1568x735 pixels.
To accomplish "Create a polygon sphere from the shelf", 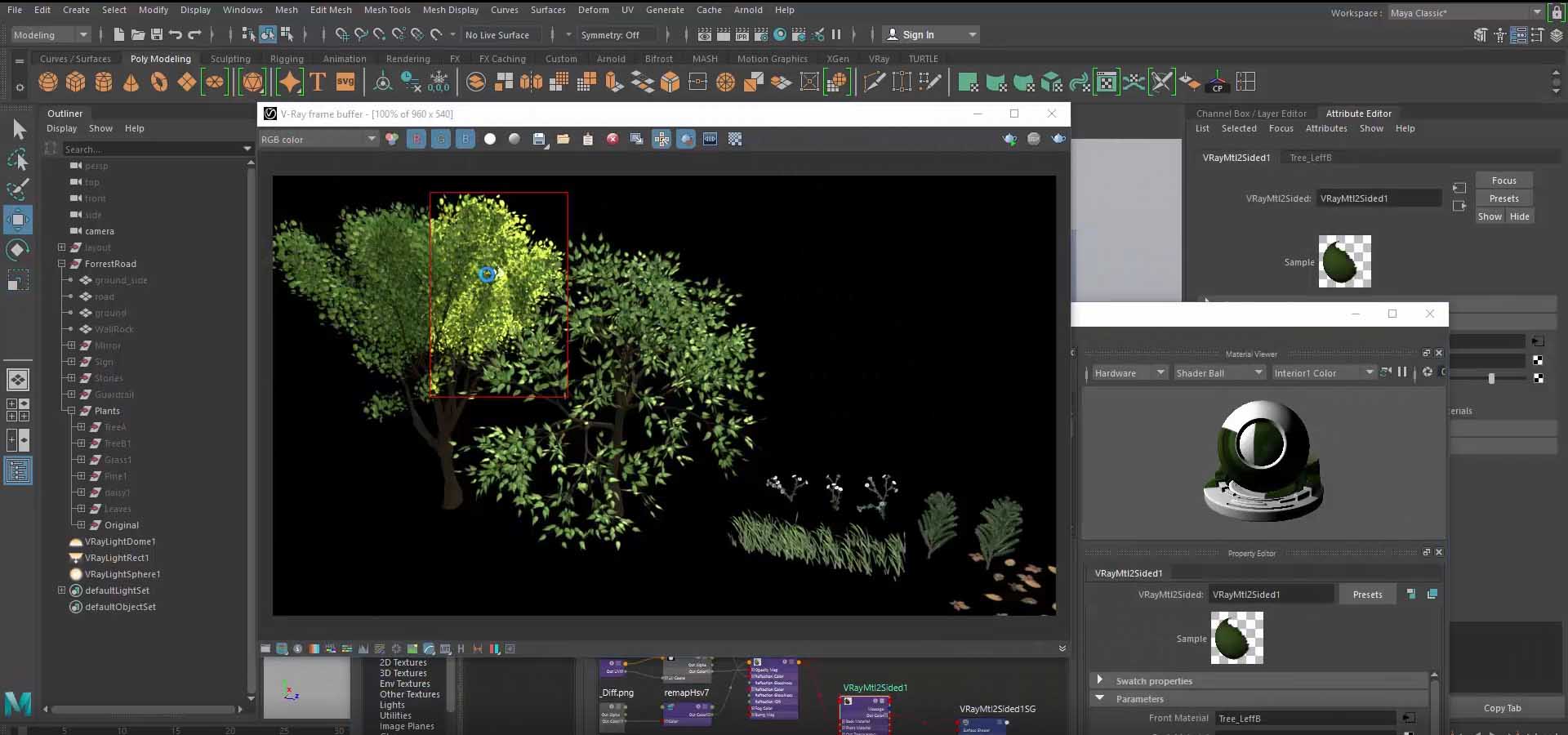I will [47, 82].
